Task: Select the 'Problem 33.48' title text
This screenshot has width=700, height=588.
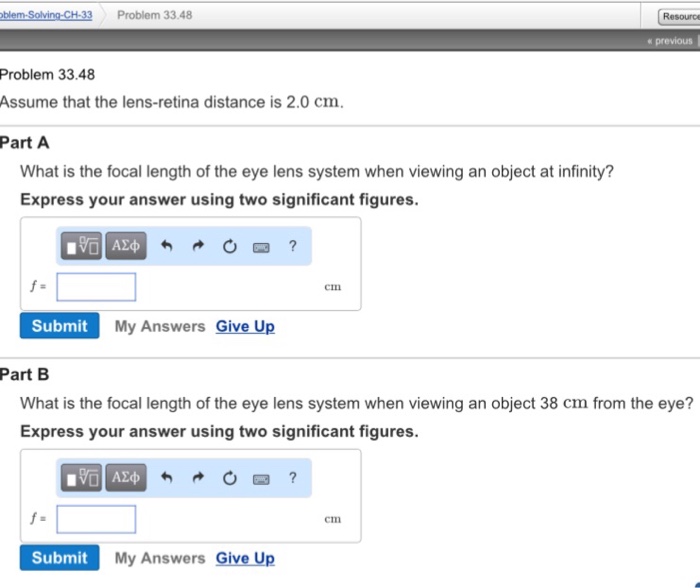Action: click(x=47, y=75)
